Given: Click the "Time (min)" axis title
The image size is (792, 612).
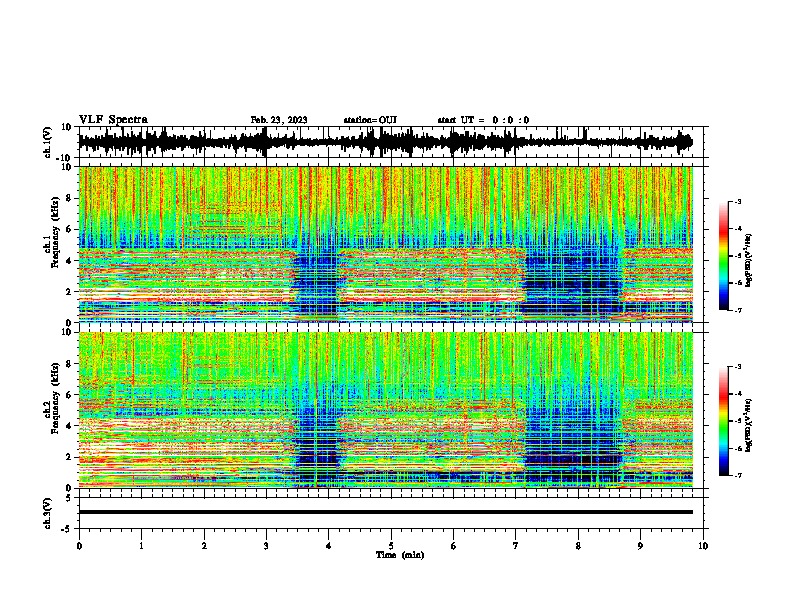Looking at the screenshot, I should 400,555.
